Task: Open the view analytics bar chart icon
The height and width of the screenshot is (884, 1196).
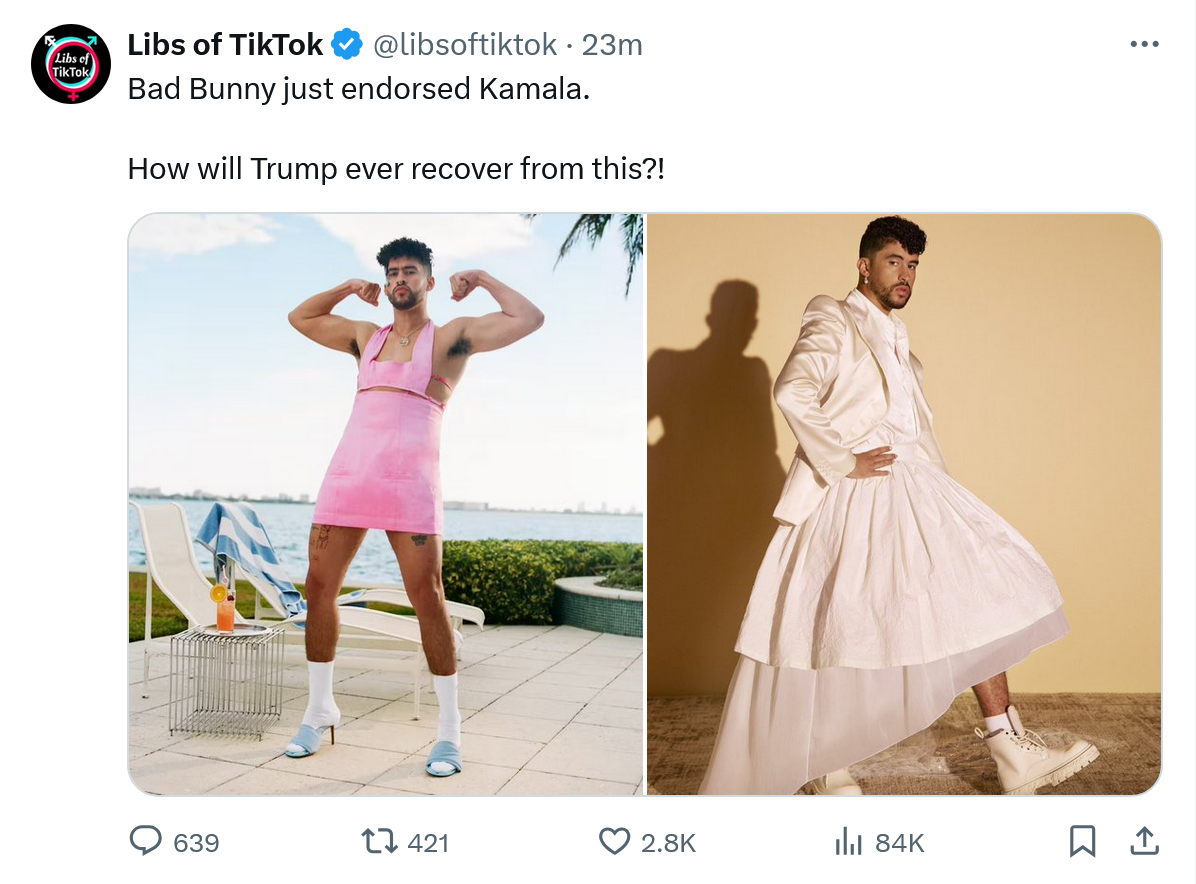Action: 848,842
